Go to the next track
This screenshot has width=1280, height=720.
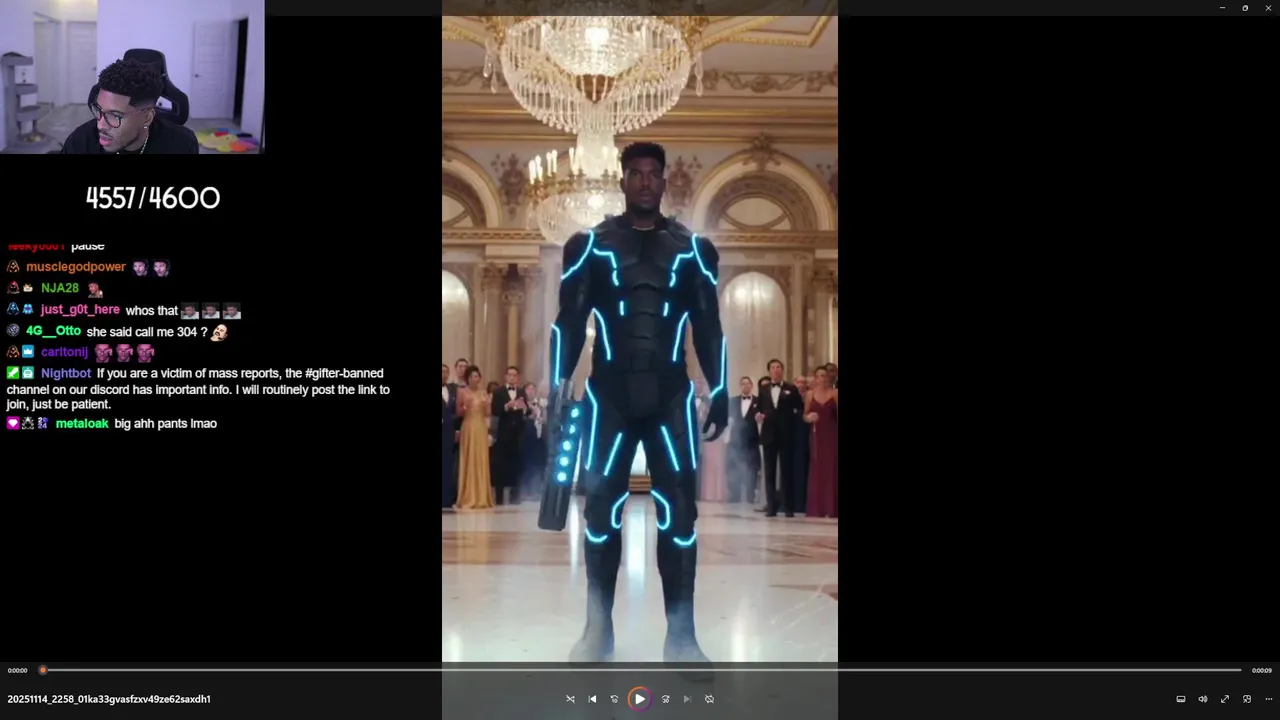687,699
